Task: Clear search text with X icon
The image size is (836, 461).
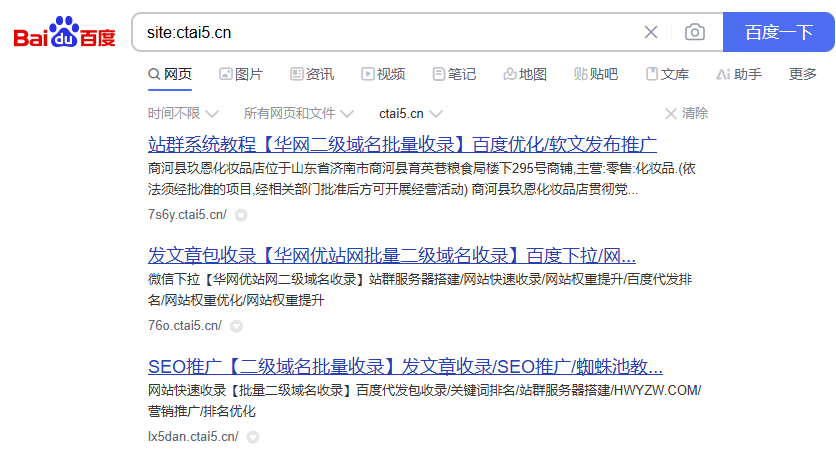Action: click(650, 33)
